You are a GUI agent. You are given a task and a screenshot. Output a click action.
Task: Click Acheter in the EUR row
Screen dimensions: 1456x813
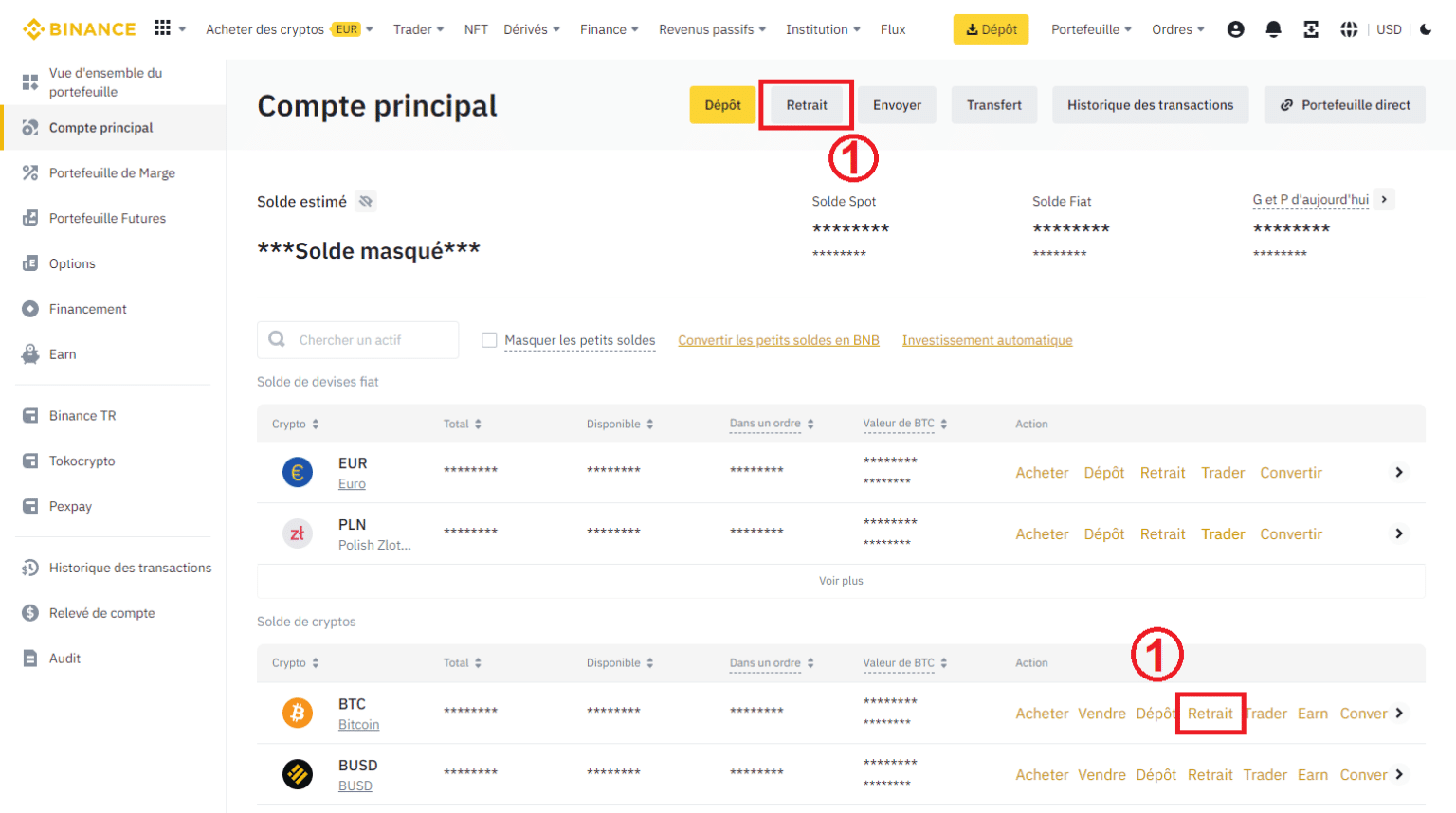[1042, 473]
